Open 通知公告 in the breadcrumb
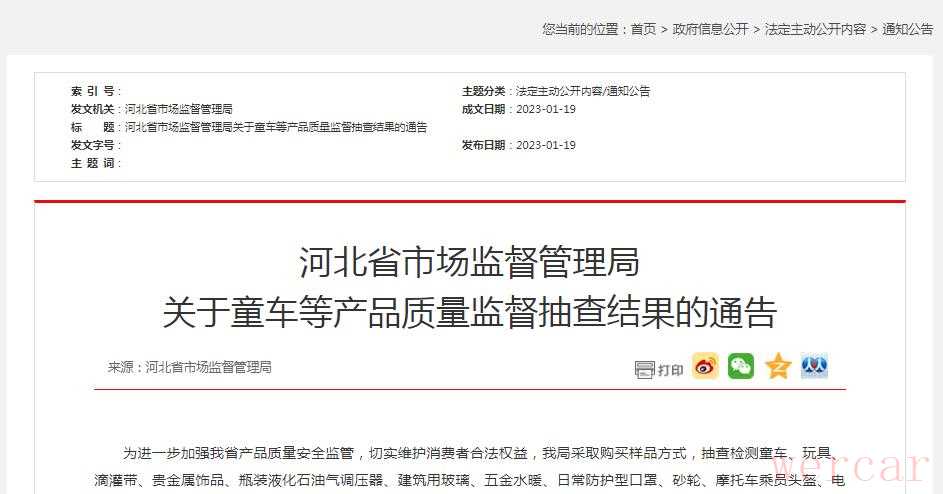Viewport: 943px width, 494px height. point(908,29)
